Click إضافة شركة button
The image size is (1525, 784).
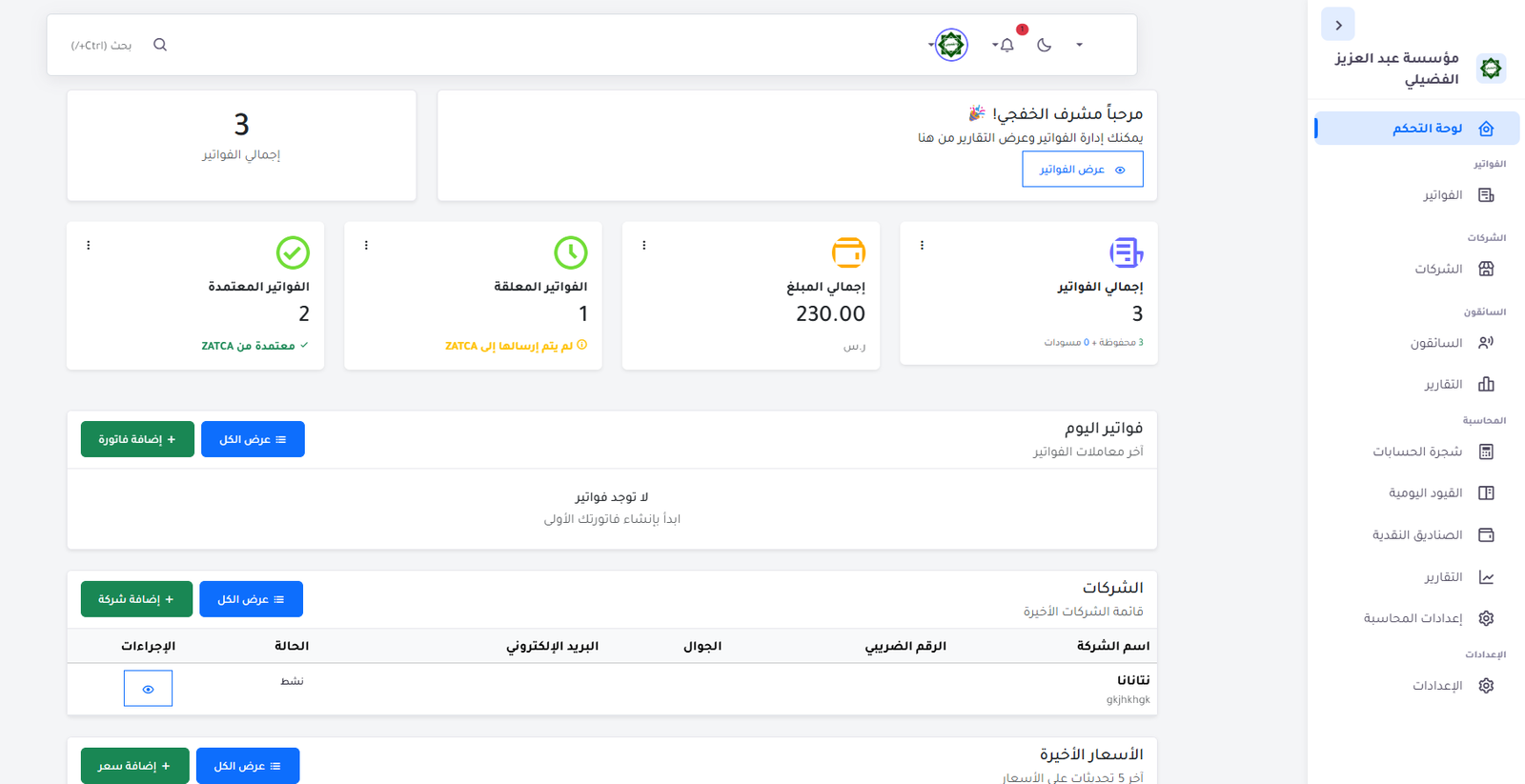[136, 599]
